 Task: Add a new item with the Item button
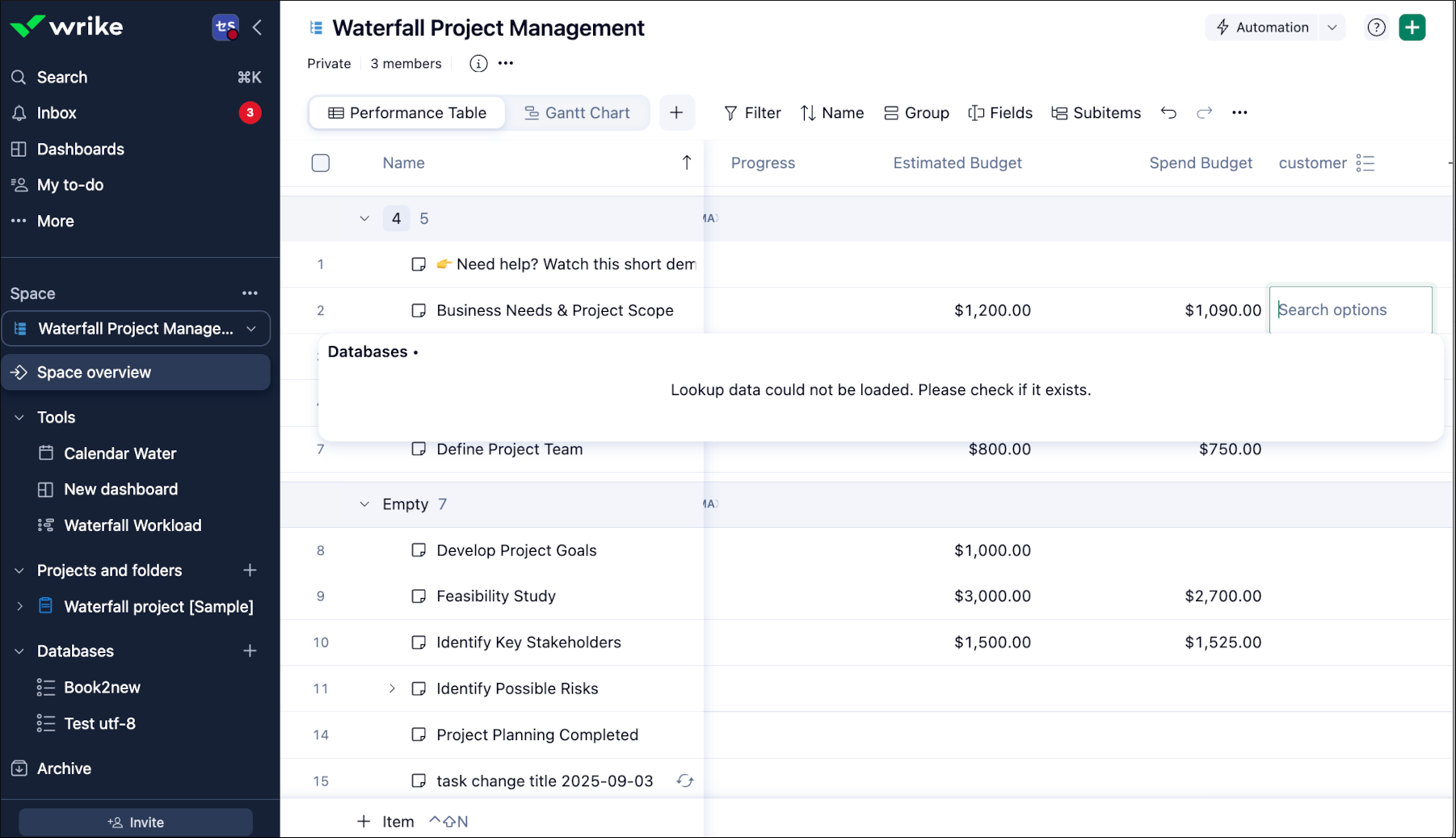(386, 820)
